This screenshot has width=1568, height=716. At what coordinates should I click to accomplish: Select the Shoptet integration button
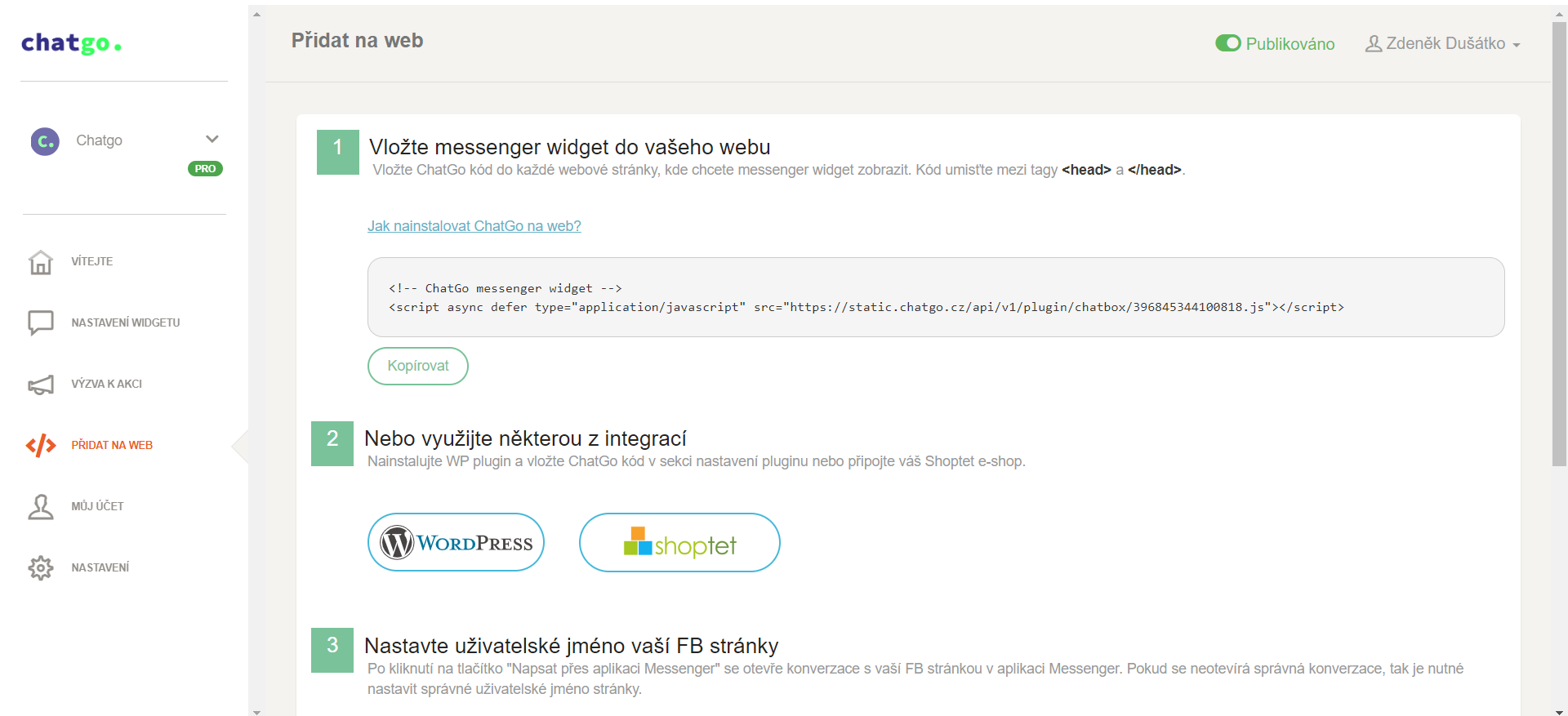point(679,542)
